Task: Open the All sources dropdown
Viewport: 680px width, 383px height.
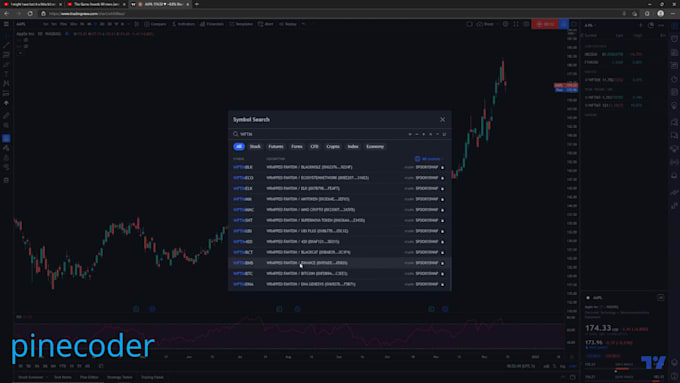Action: click(x=428, y=159)
